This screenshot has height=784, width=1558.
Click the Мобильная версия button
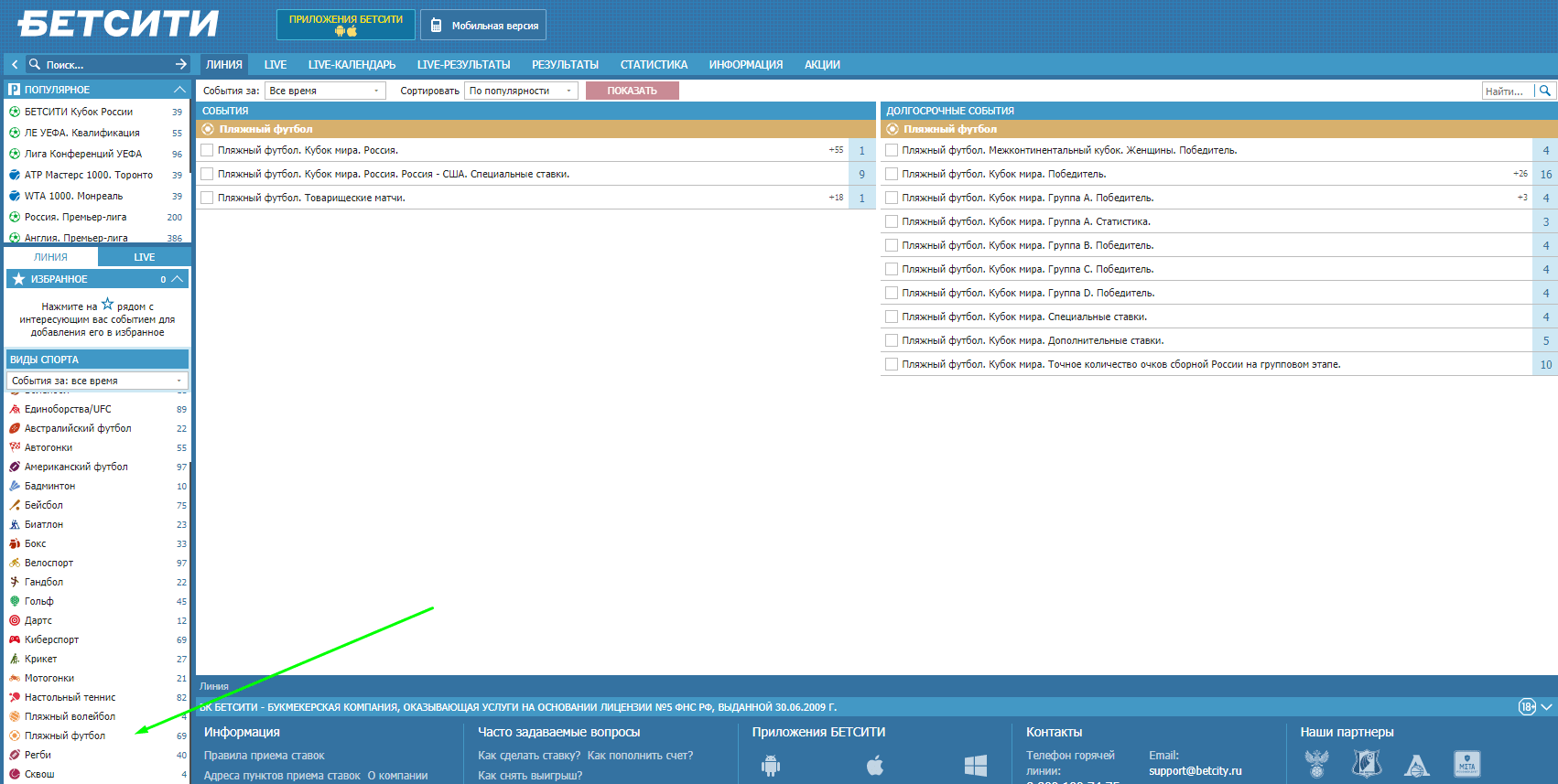483,25
